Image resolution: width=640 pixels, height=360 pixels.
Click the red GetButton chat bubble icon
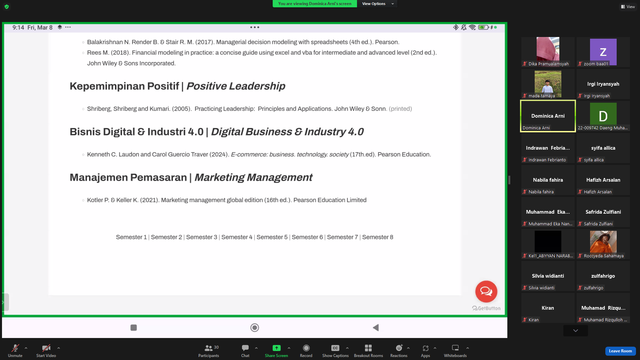point(486,291)
